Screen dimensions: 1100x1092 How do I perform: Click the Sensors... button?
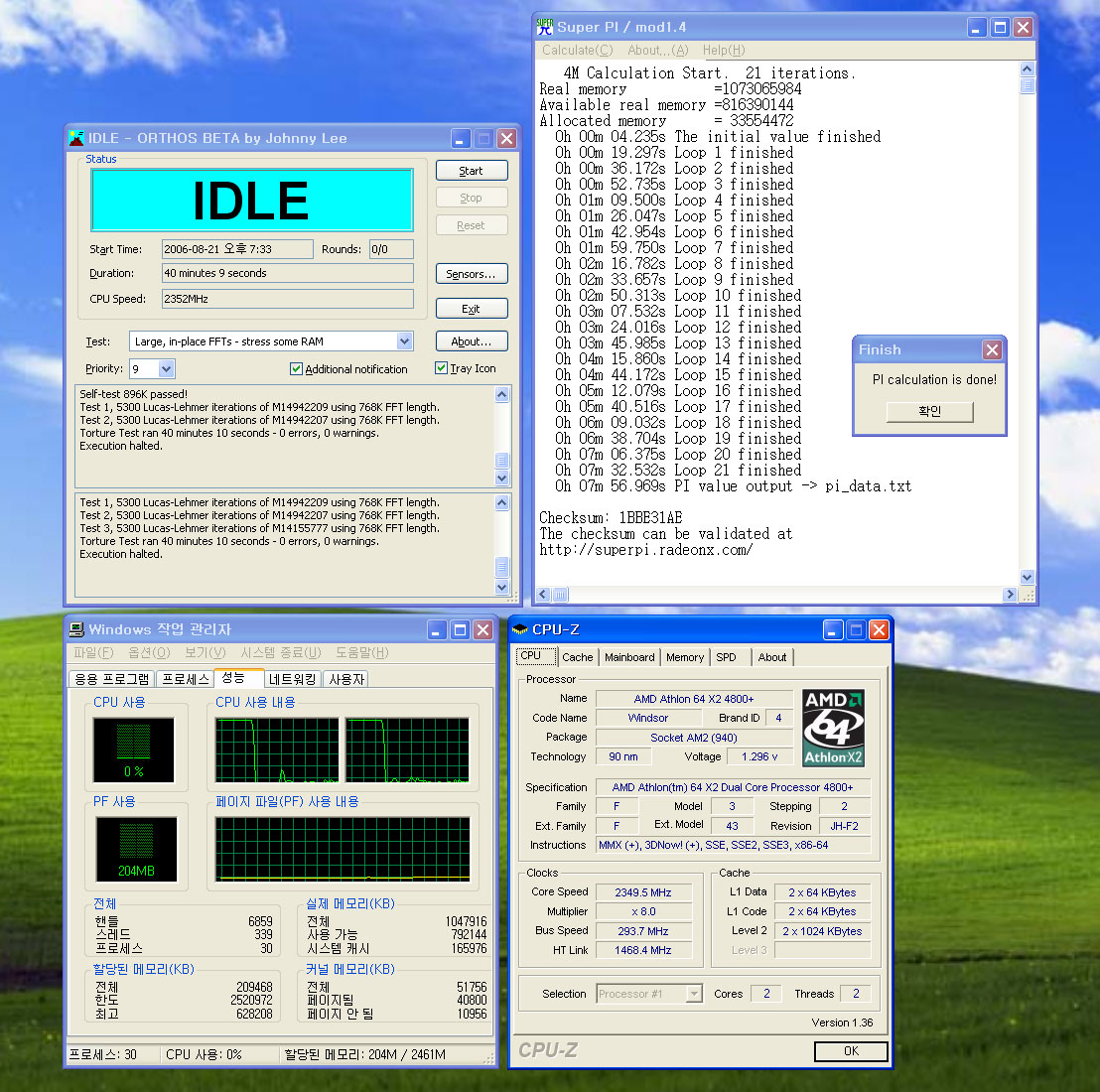click(x=472, y=274)
